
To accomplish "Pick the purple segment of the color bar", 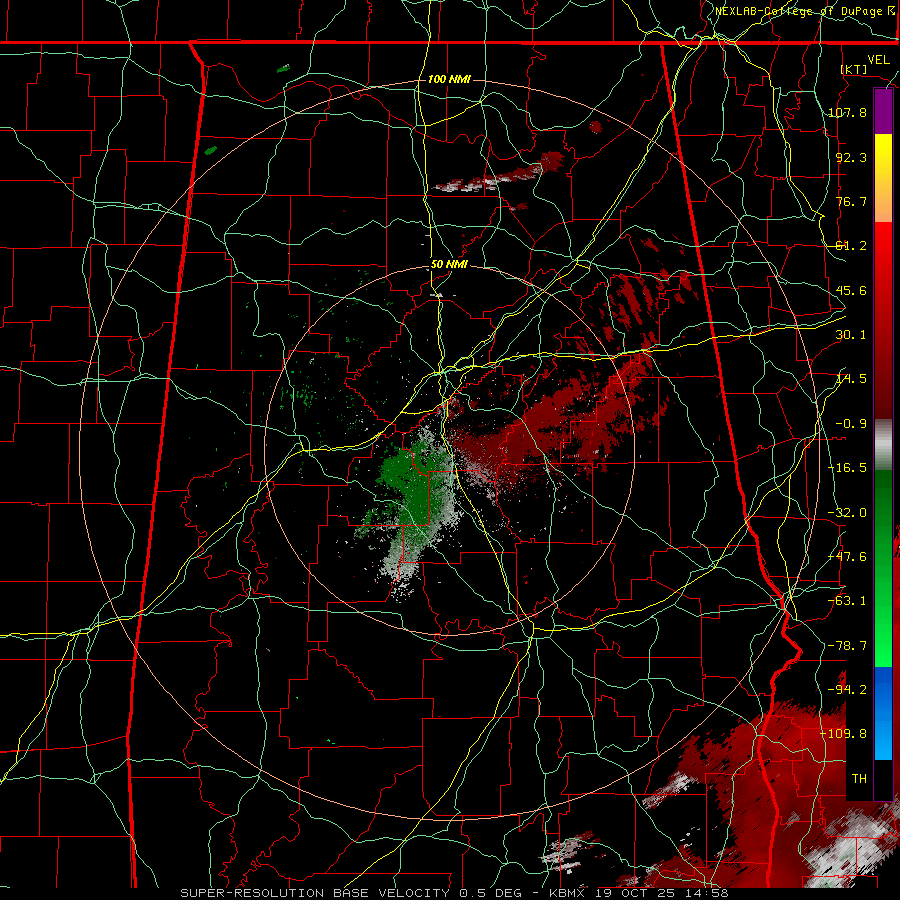I will tap(883, 111).
